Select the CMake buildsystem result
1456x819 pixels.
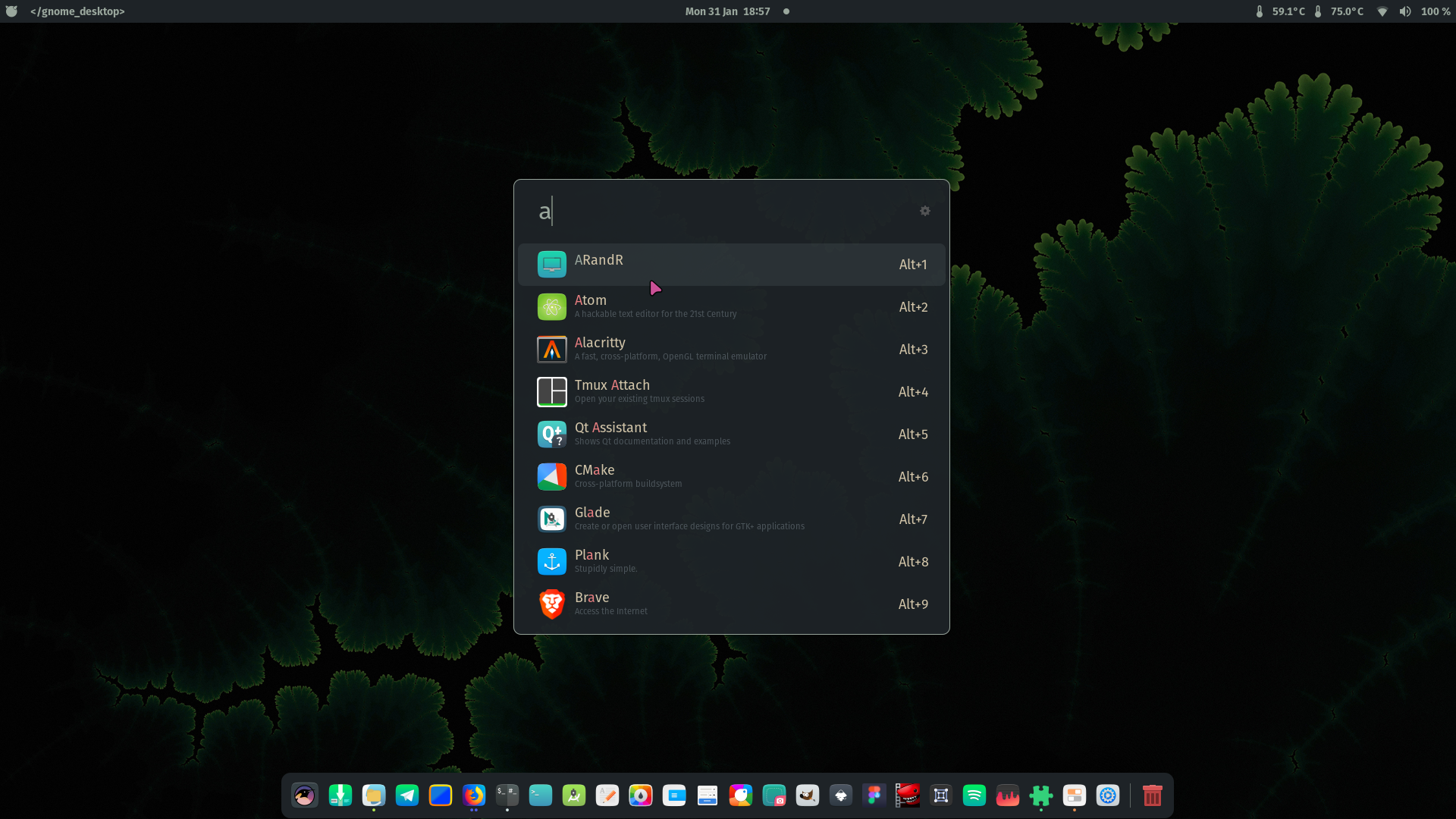[x=731, y=477]
